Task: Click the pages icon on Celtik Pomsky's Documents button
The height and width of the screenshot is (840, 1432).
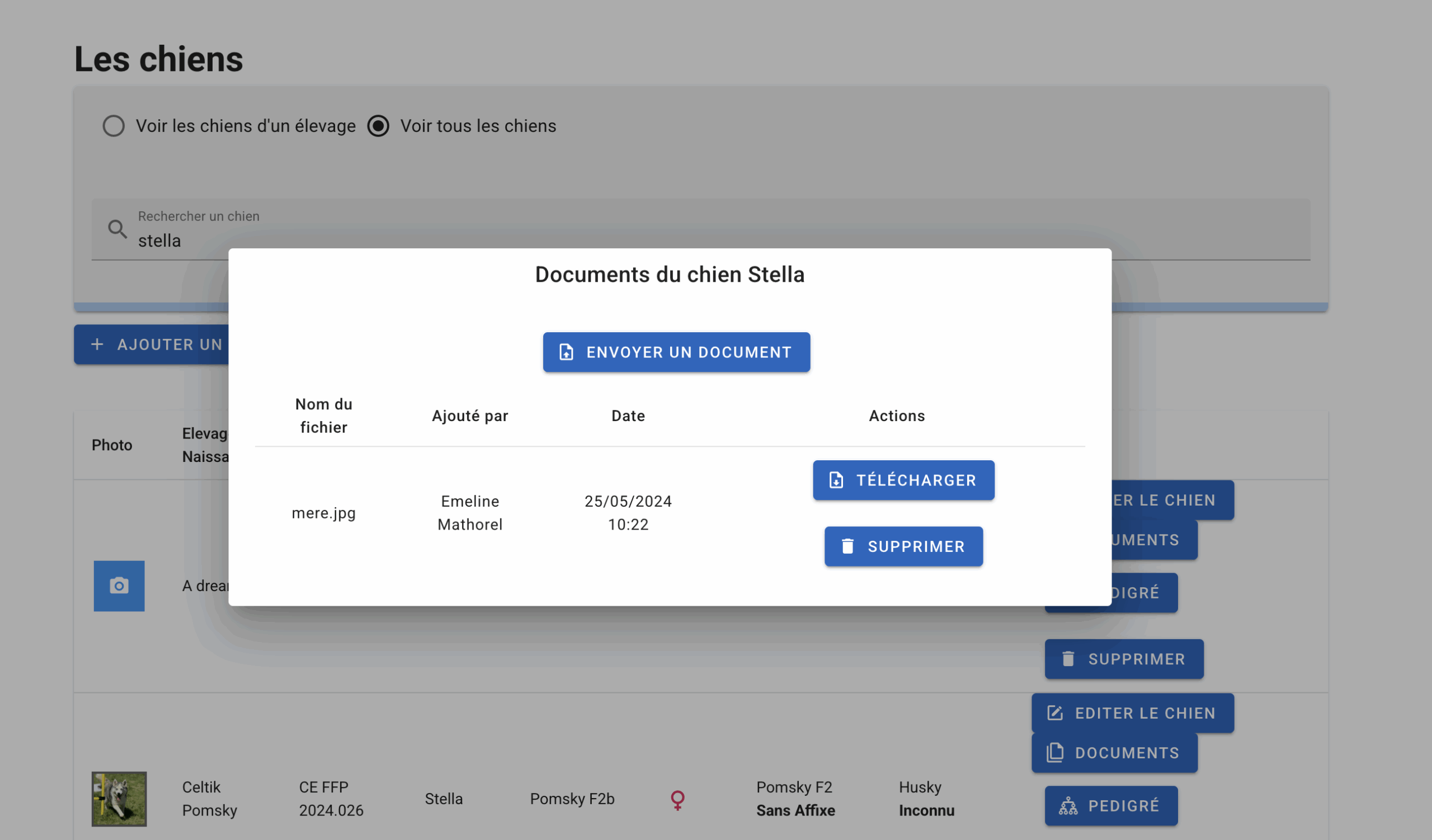Action: (1054, 752)
